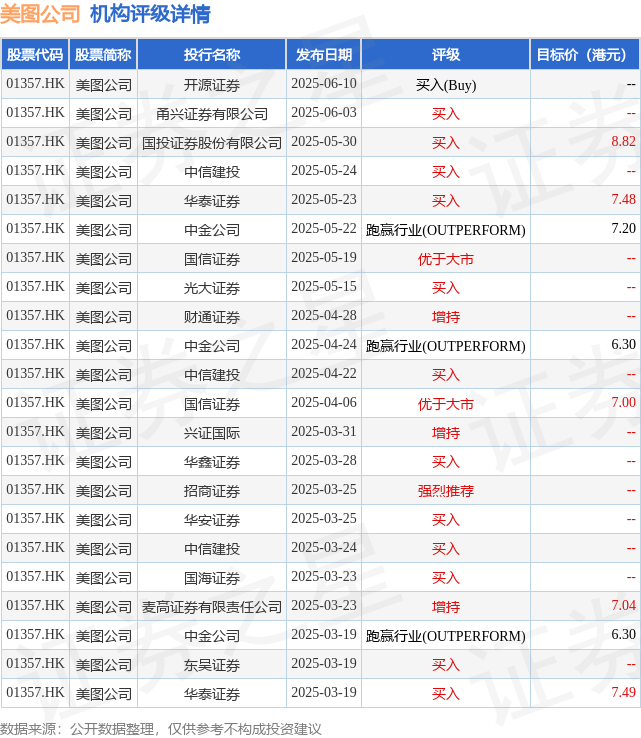Select the 开源证券 cell

point(212,85)
